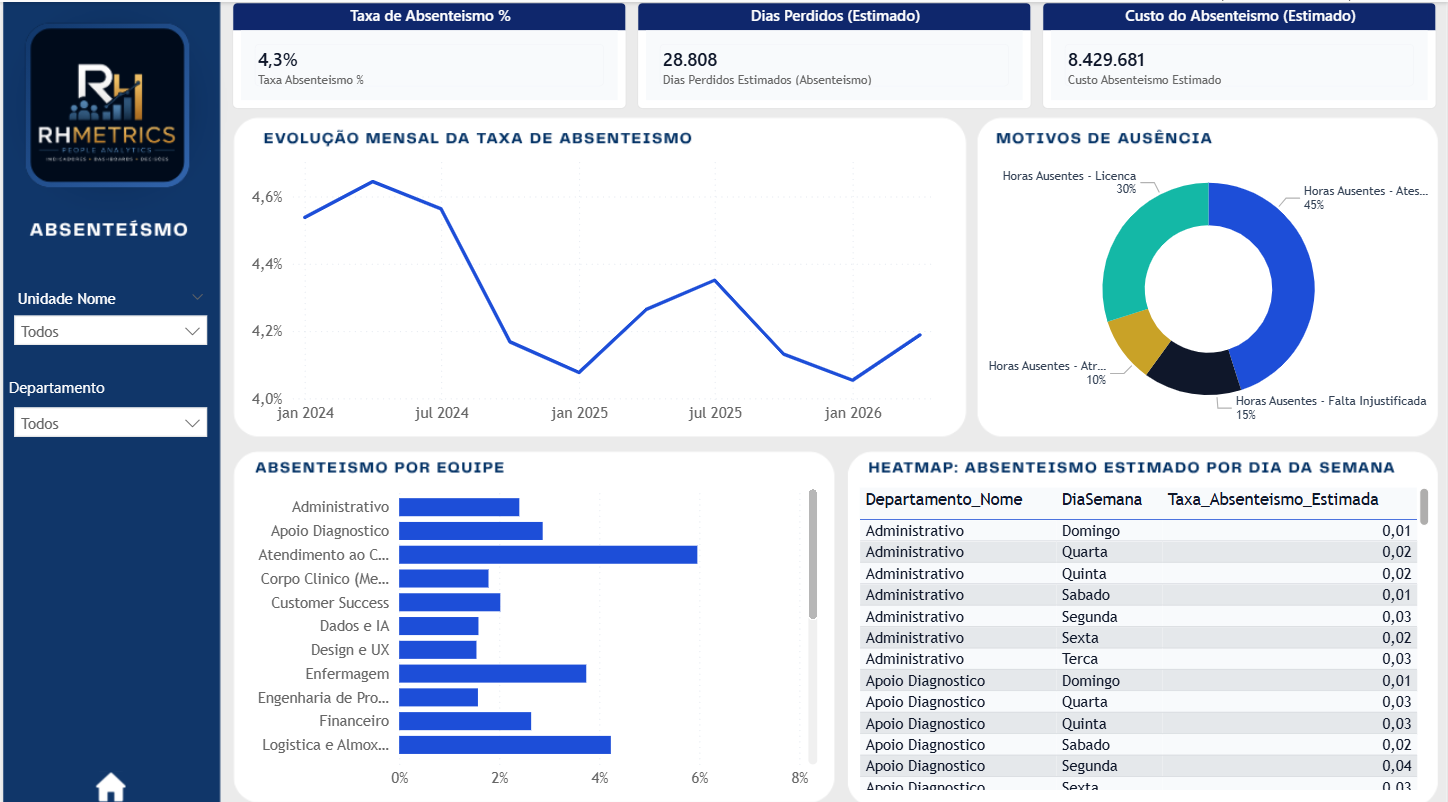
Task: Click the Administrativo Segunda row
Action: (1138, 617)
